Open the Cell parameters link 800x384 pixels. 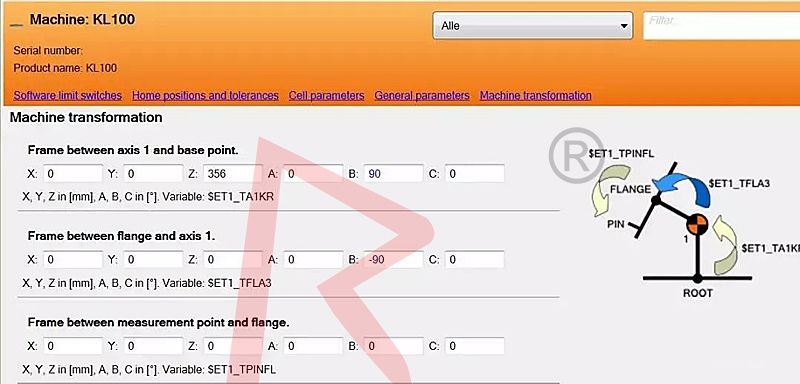pyautogui.click(x=327, y=95)
